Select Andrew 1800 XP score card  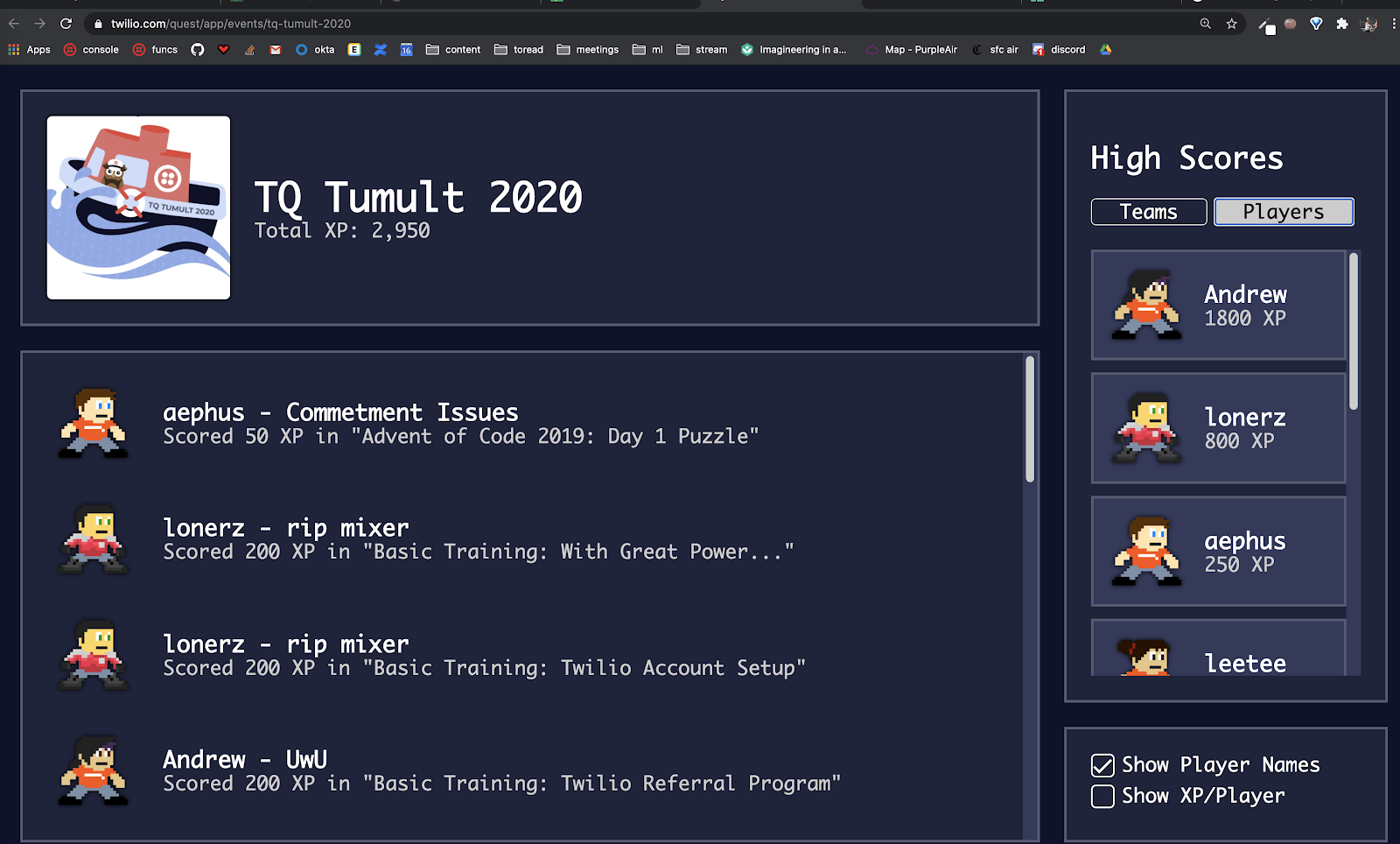(x=1218, y=305)
